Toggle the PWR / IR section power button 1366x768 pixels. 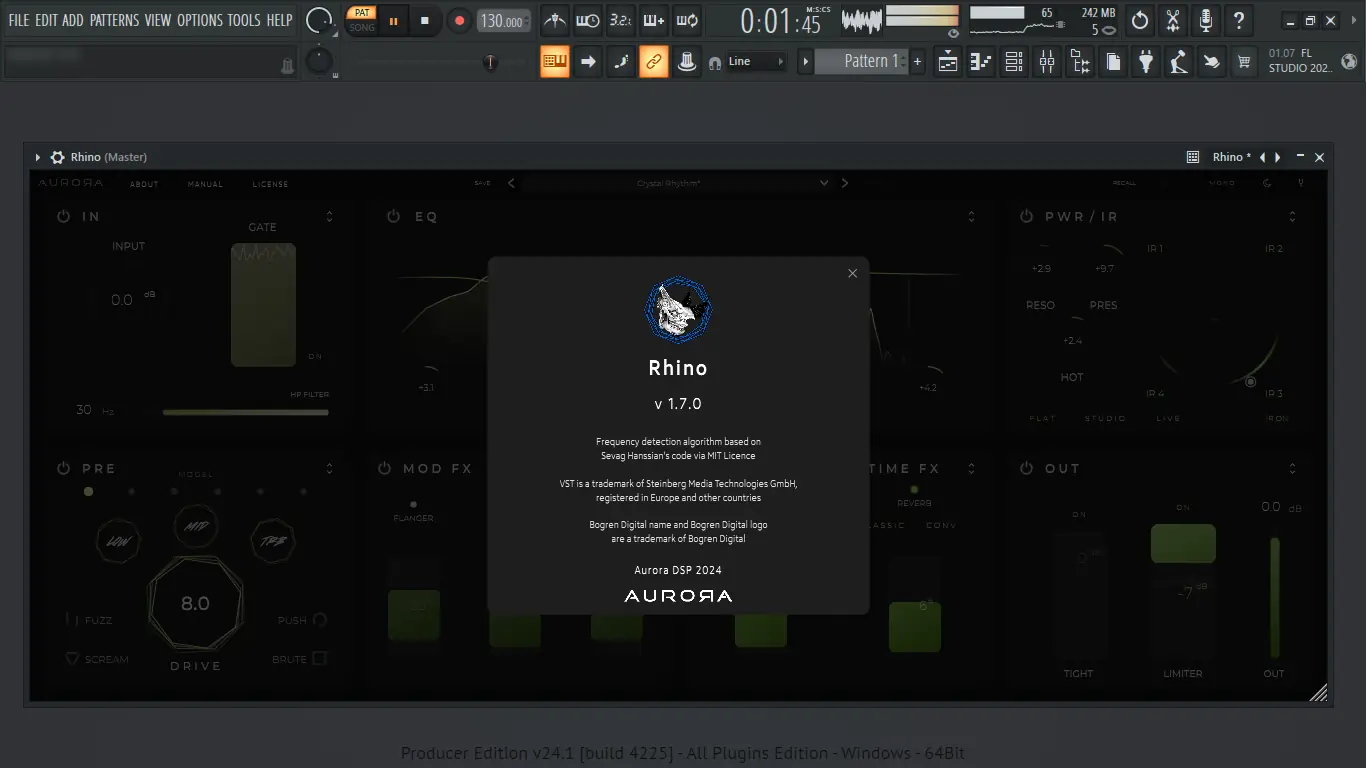(x=1026, y=216)
